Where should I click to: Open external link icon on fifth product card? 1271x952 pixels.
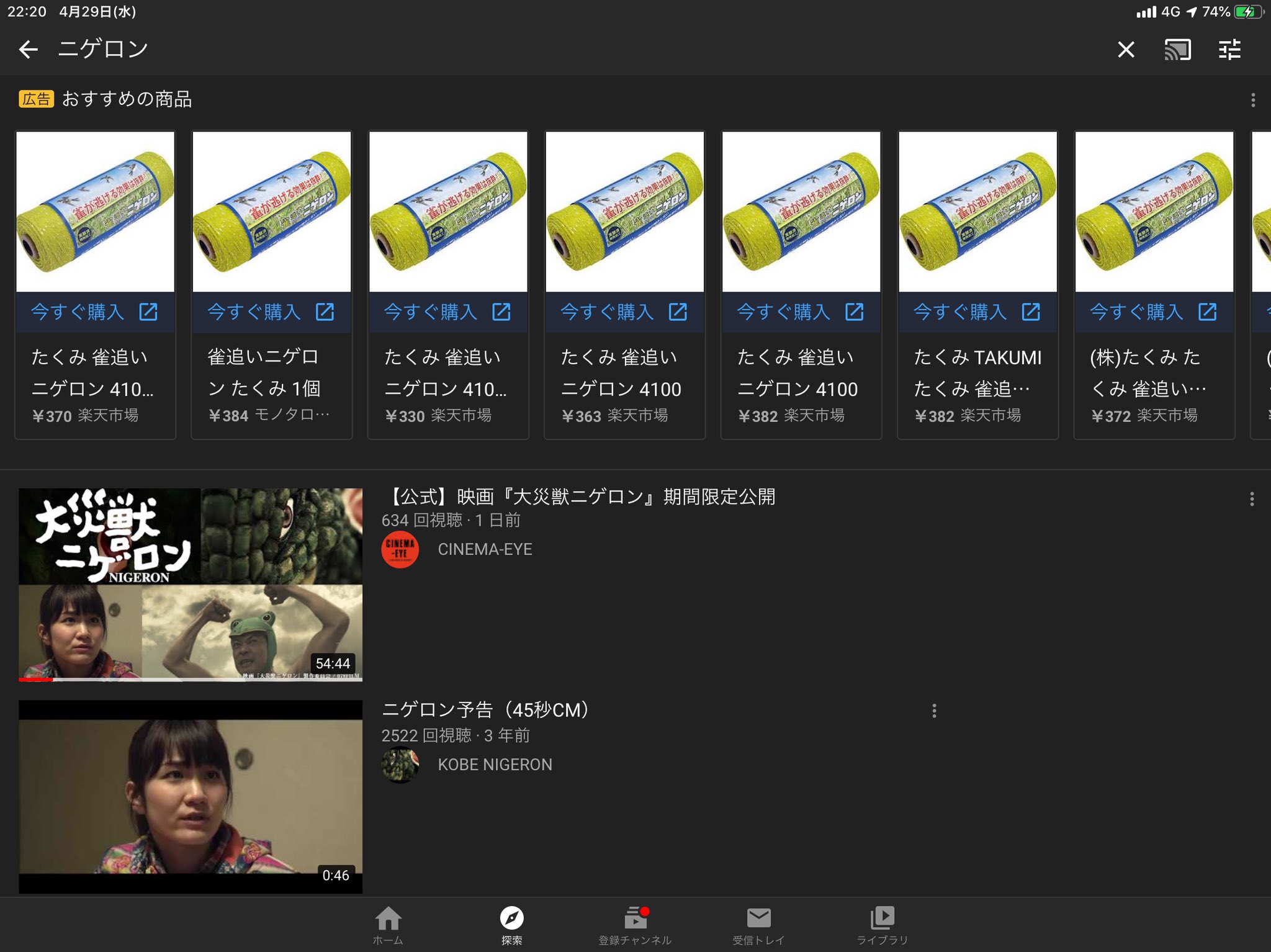point(855,312)
